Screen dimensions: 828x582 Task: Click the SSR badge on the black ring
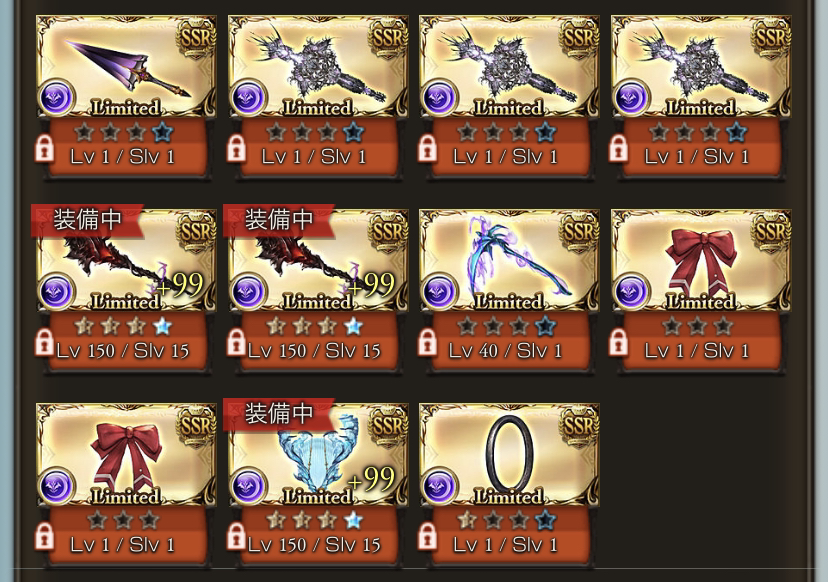pyautogui.click(x=580, y=427)
